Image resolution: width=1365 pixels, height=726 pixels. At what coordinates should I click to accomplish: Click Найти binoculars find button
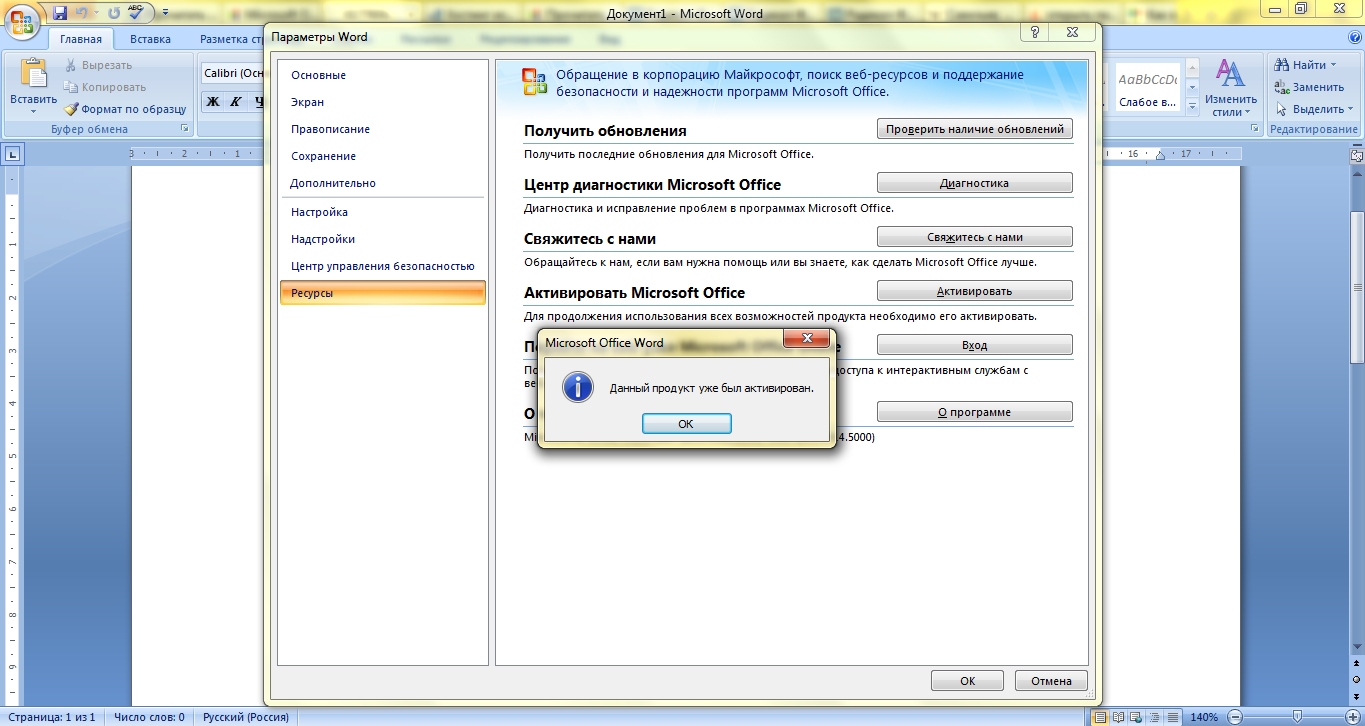[x=1300, y=65]
